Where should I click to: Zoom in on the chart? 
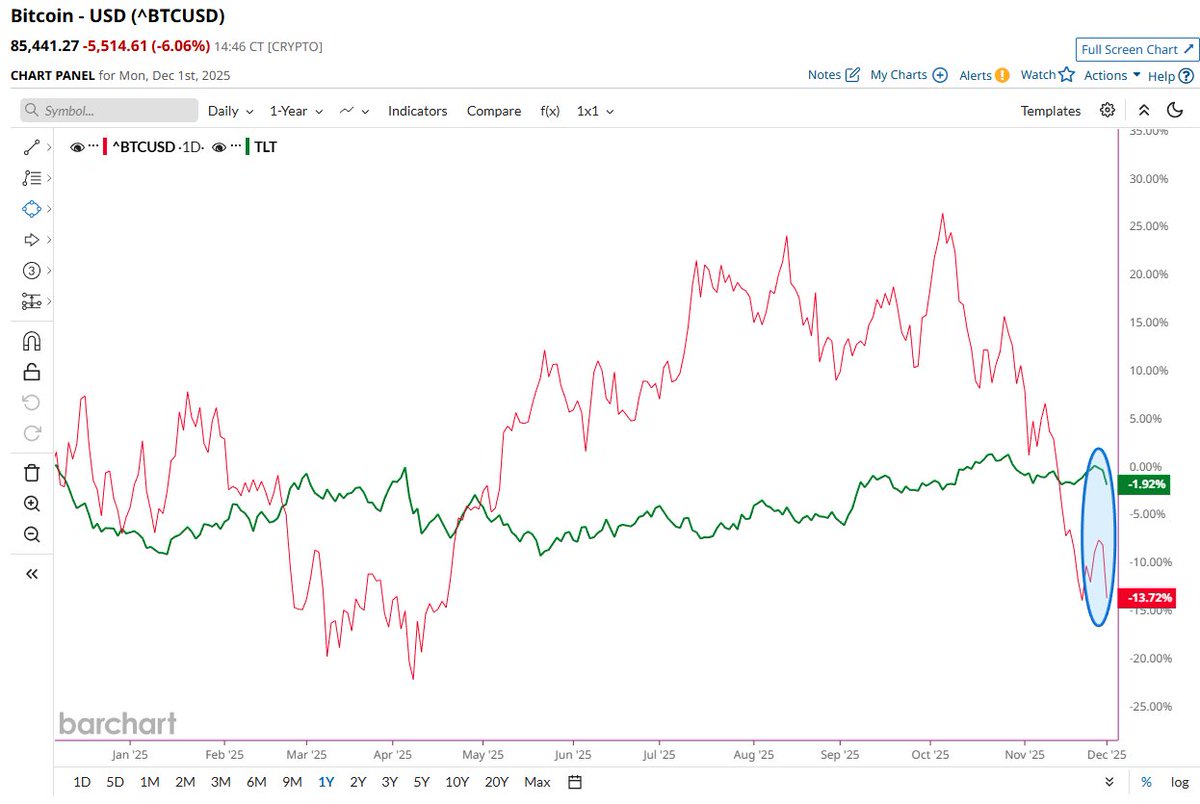coord(31,503)
